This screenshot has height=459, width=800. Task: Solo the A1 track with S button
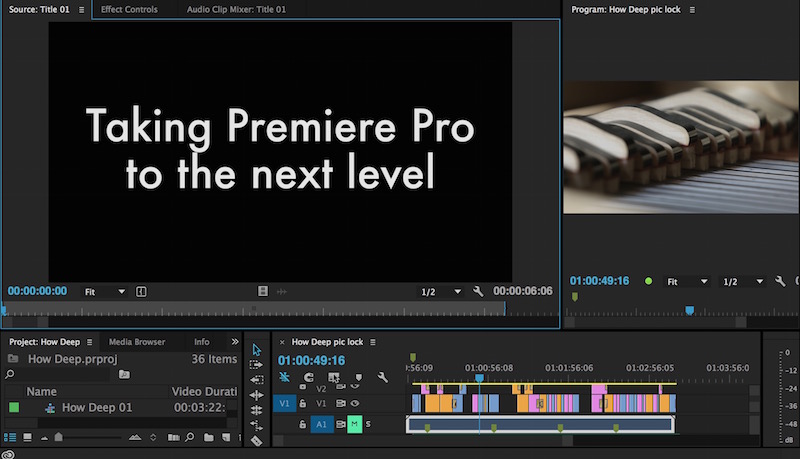[368, 424]
